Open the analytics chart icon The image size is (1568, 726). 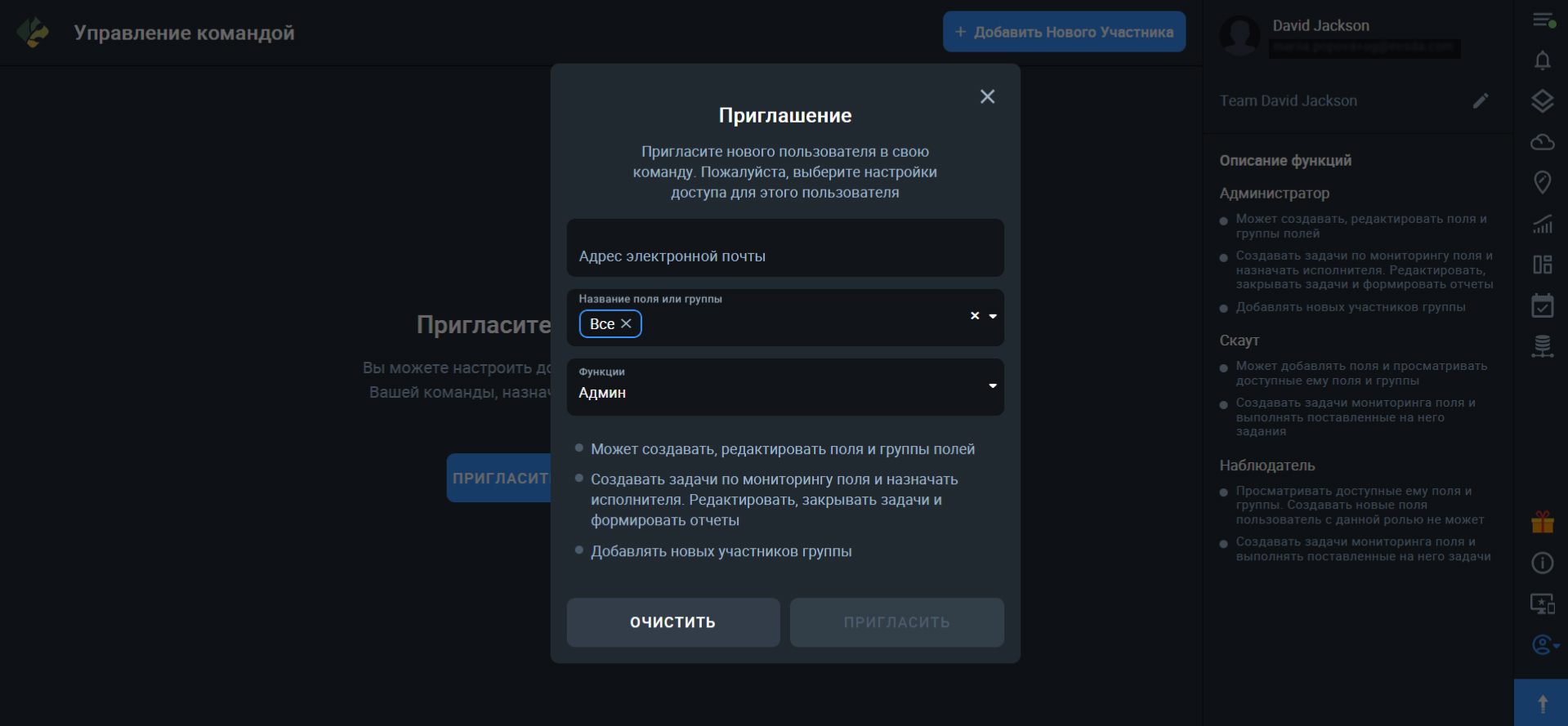point(1542,224)
